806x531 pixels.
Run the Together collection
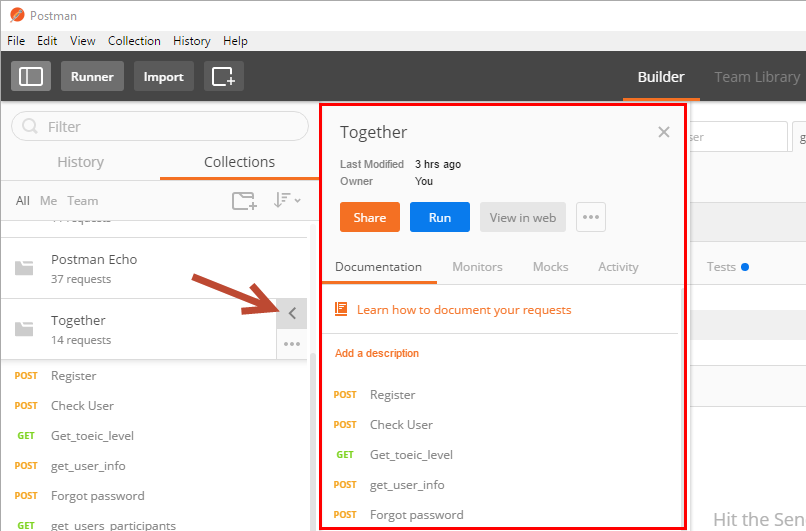(x=439, y=217)
